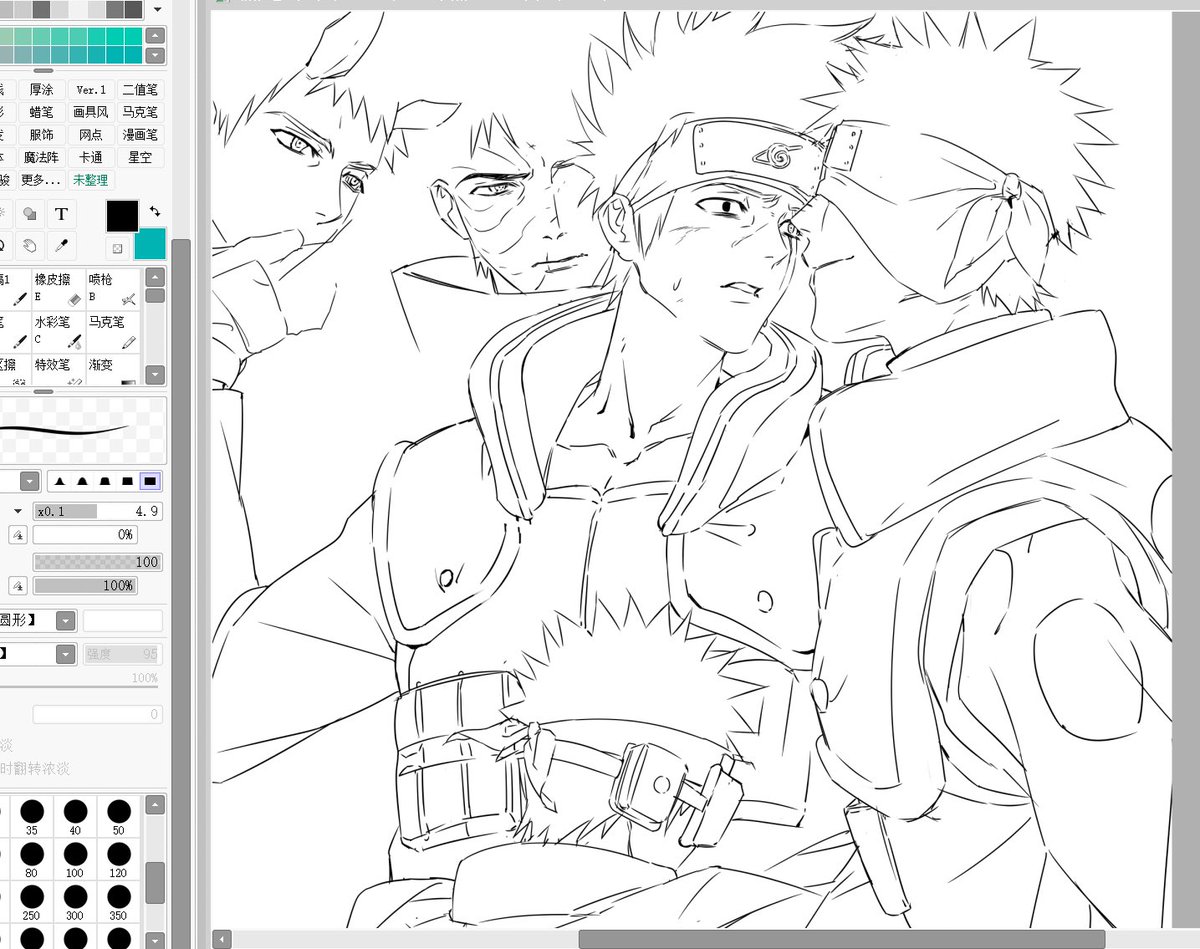Pick brush size preset 120
The image size is (1200, 949).
(x=119, y=858)
